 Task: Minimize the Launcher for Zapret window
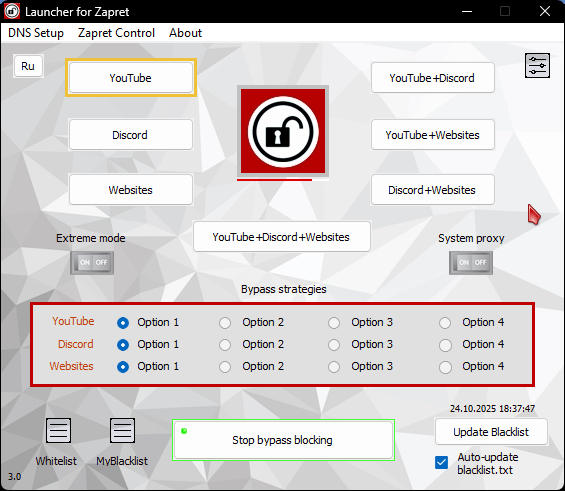click(467, 12)
